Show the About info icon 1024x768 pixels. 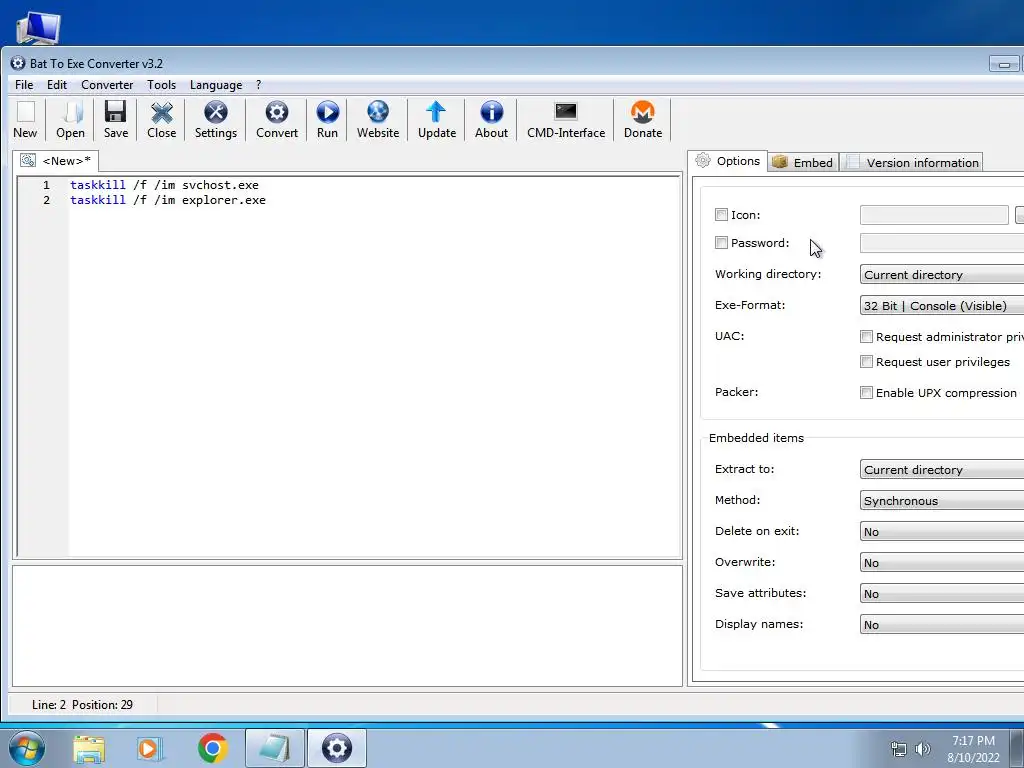tap(491, 119)
